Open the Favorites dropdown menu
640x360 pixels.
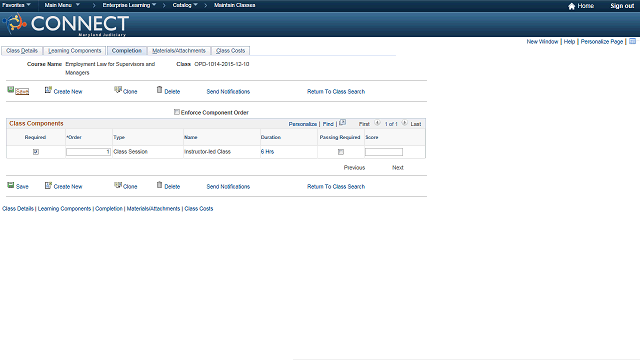pyautogui.click(x=16, y=5)
